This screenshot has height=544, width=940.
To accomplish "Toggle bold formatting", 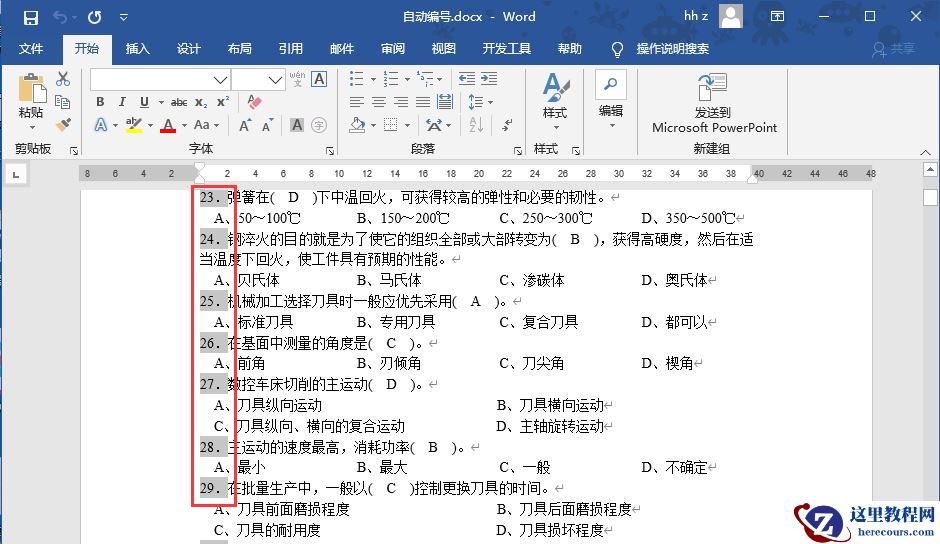I will (100, 102).
